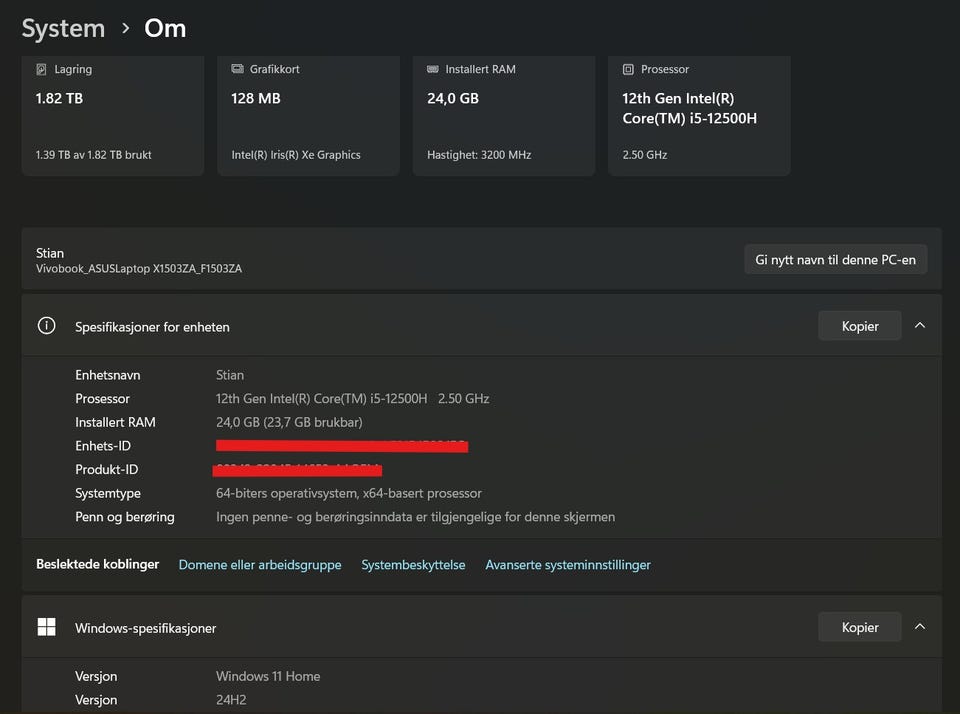
Task: Open the Installert RAM 24,0 GB card
Action: [x=504, y=115]
